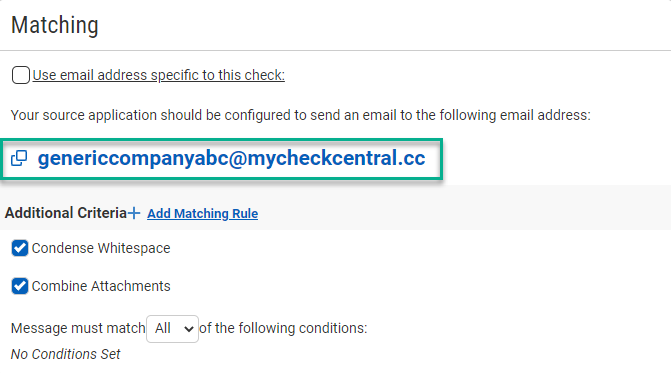Click the gray Additional Criteria bar background

pyautogui.click(x=462, y=208)
